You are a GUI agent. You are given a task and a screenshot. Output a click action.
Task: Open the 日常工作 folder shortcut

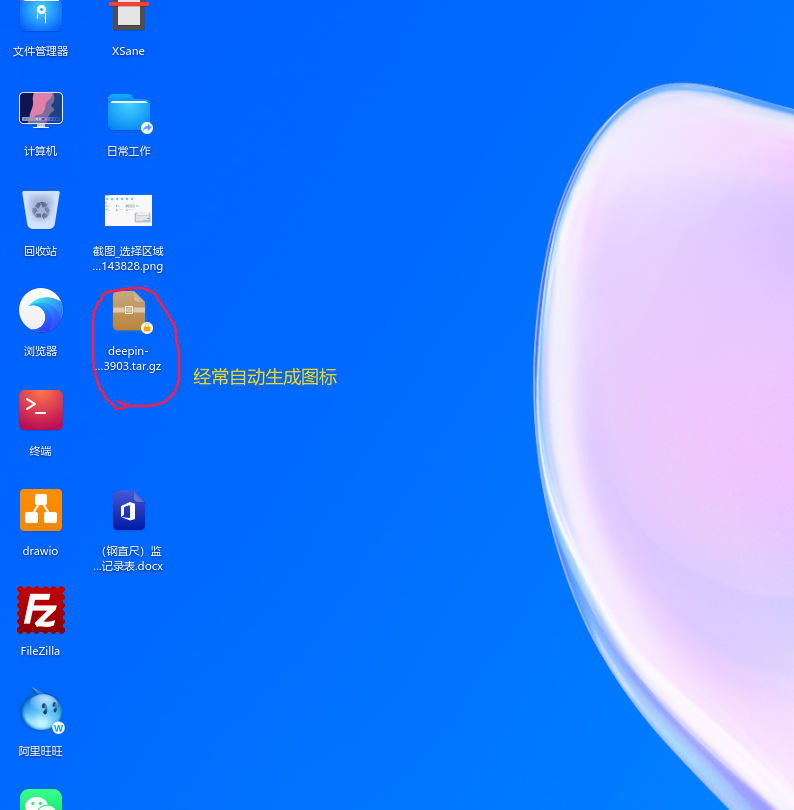tap(129, 113)
